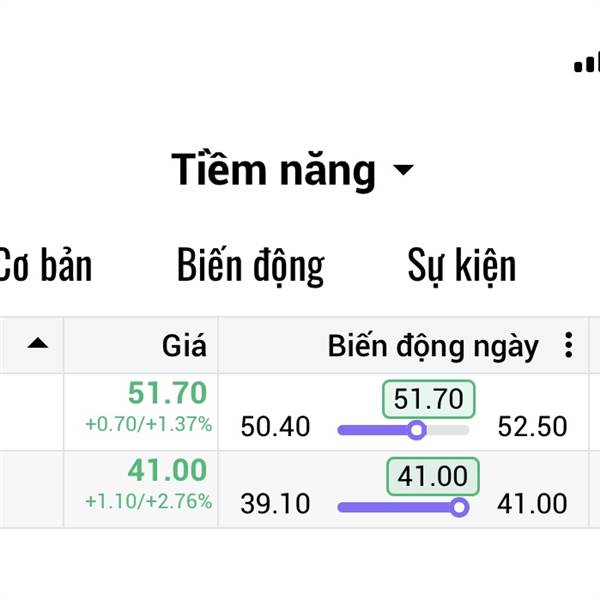
Task: Sort ascending with the triangle arrow
Action: point(38,343)
